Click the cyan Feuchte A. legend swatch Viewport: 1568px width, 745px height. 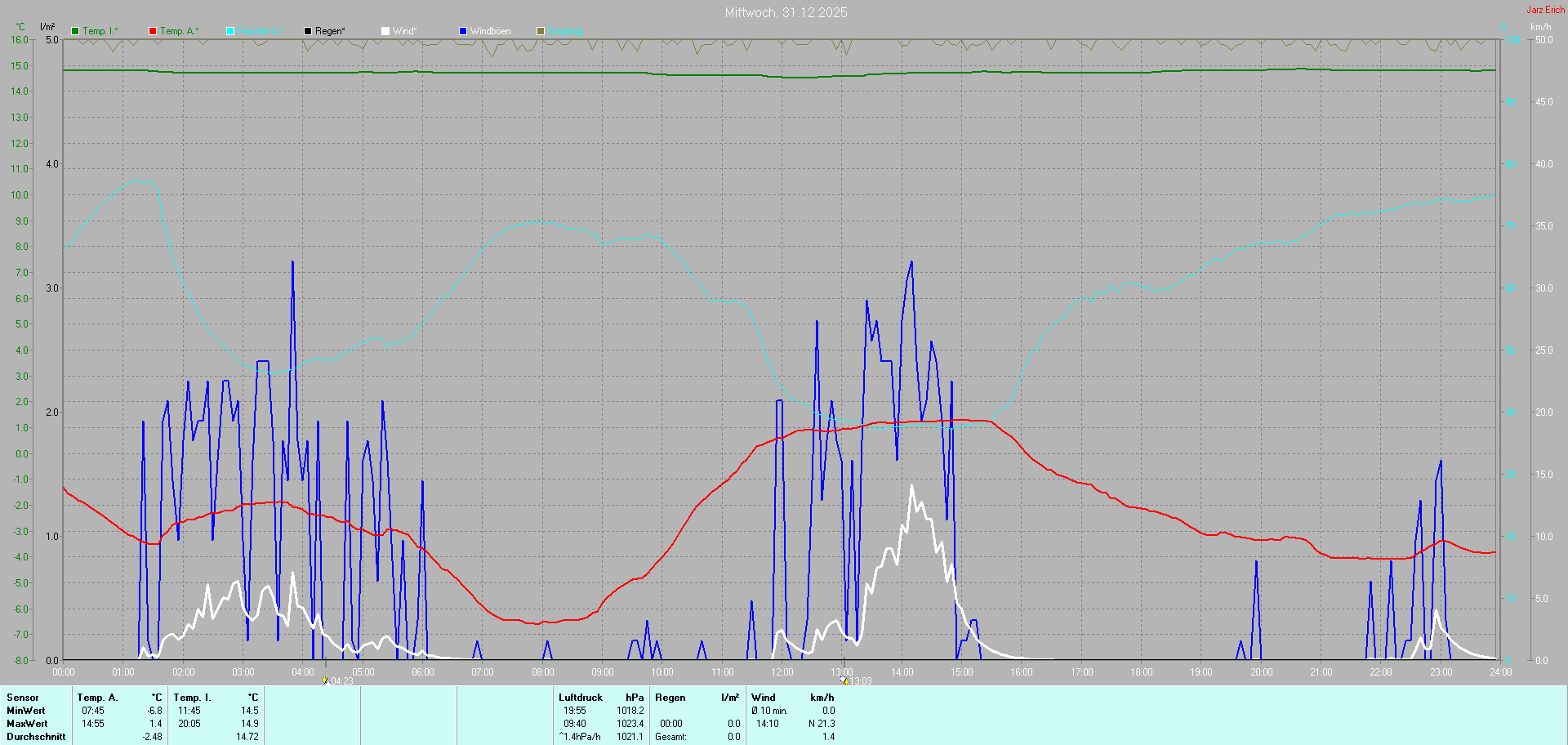pos(230,31)
